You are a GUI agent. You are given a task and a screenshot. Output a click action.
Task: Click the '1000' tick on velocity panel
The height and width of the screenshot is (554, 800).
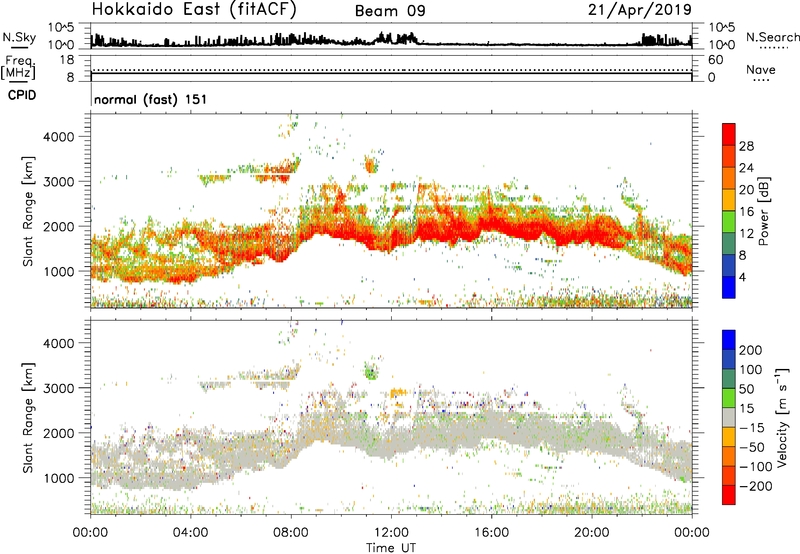[x=58, y=478]
